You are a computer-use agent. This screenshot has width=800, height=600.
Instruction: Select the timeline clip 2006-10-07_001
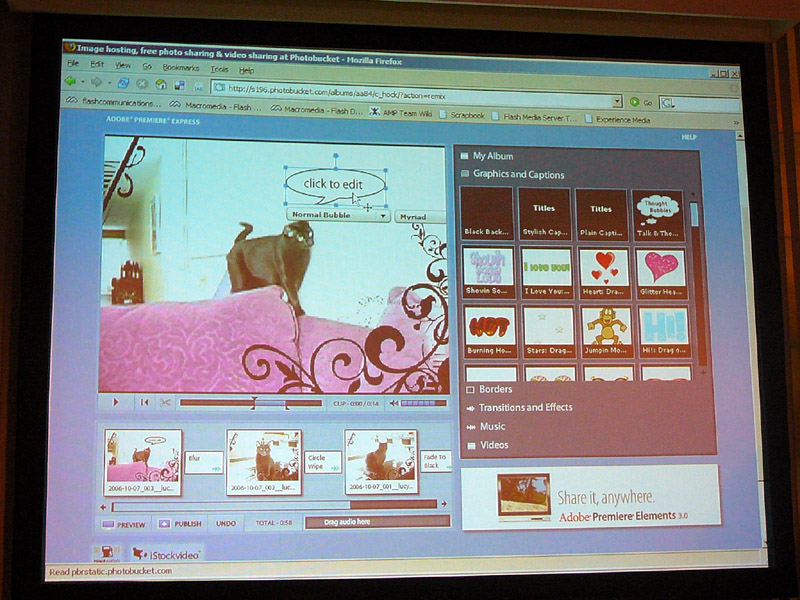(381, 462)
